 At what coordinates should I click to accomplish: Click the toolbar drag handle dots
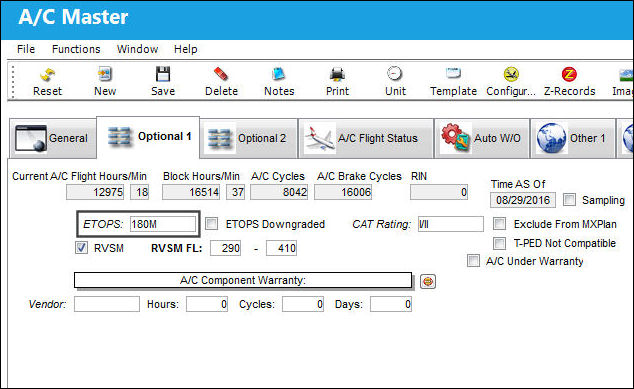point(13,82)
